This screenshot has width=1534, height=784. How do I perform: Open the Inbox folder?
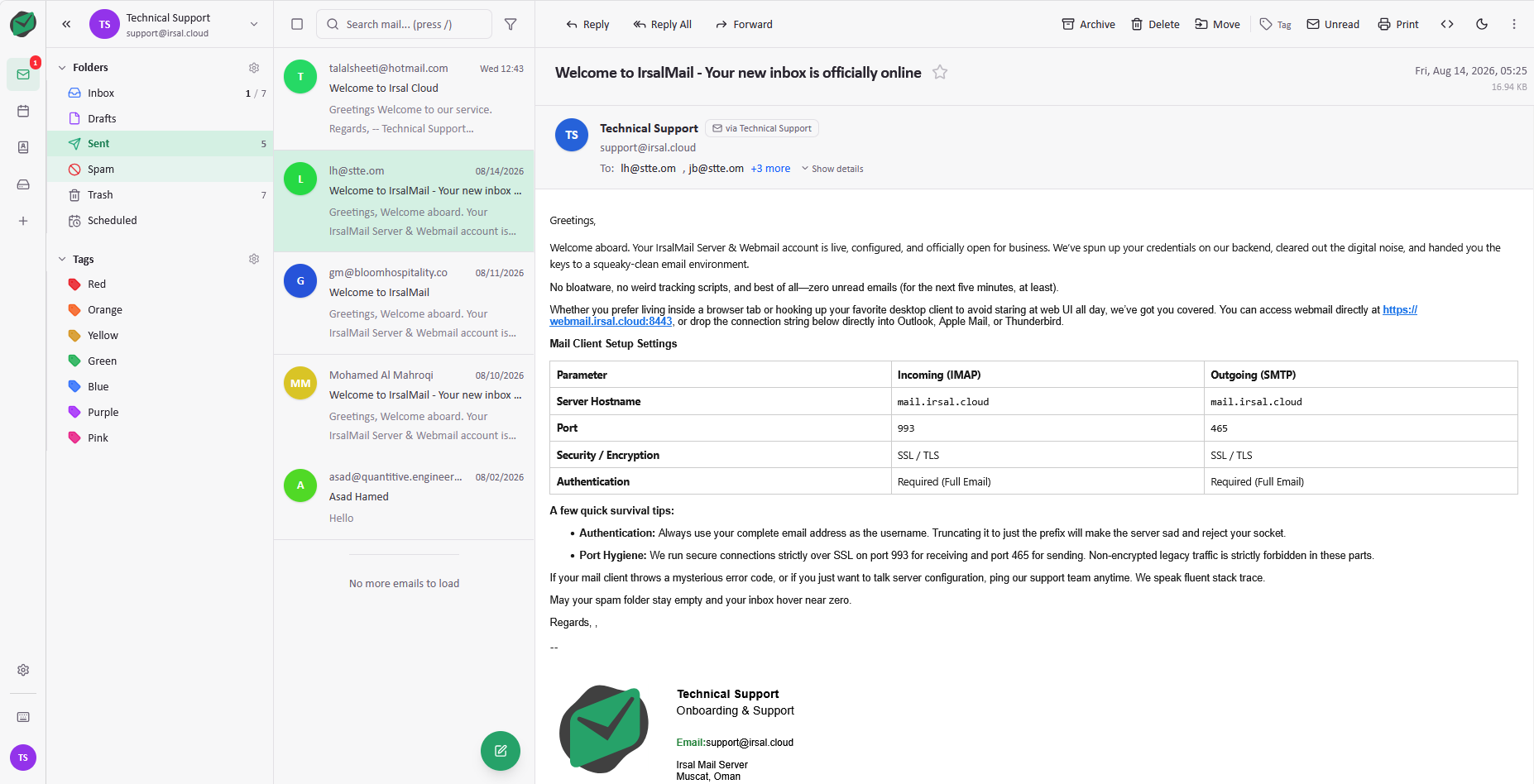tap(160, 93)
